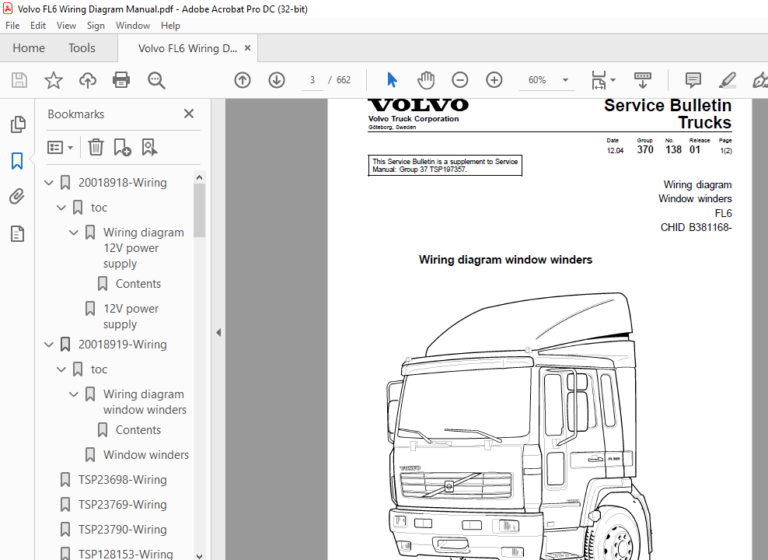Open the Sign menu
The height and width of the screenshot is (560, 768).
click(x=96, y=25)
